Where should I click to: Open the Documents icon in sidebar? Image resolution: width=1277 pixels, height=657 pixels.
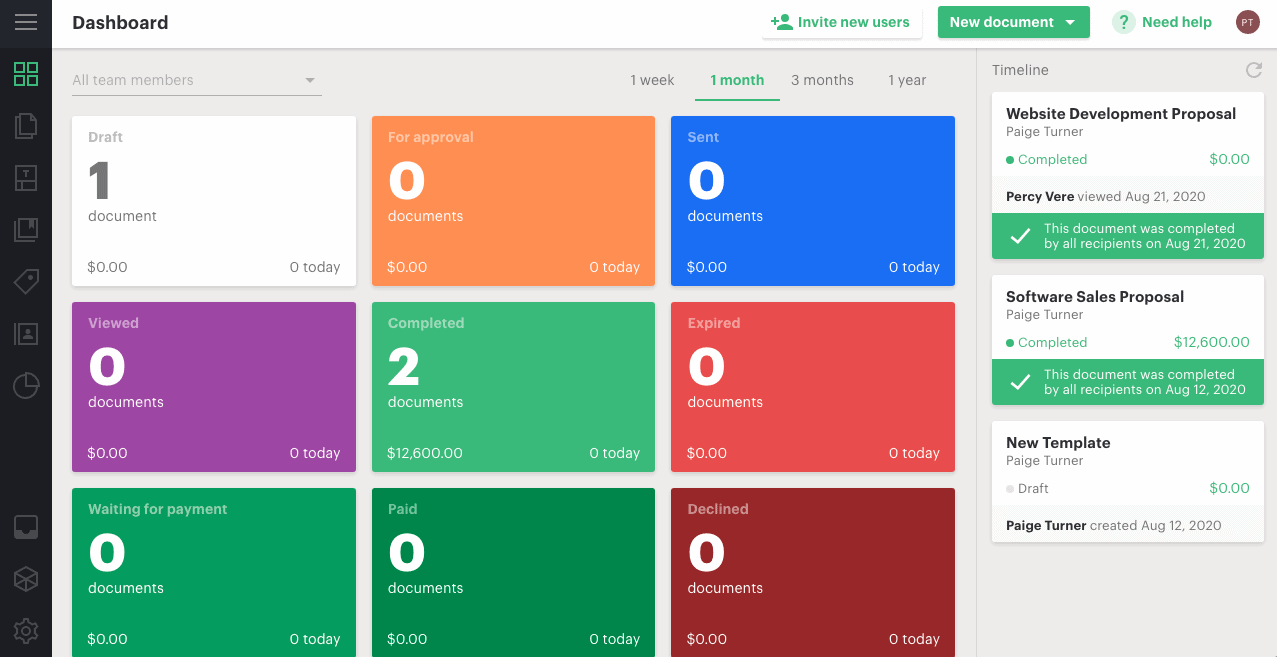click(x=26, y=126)
